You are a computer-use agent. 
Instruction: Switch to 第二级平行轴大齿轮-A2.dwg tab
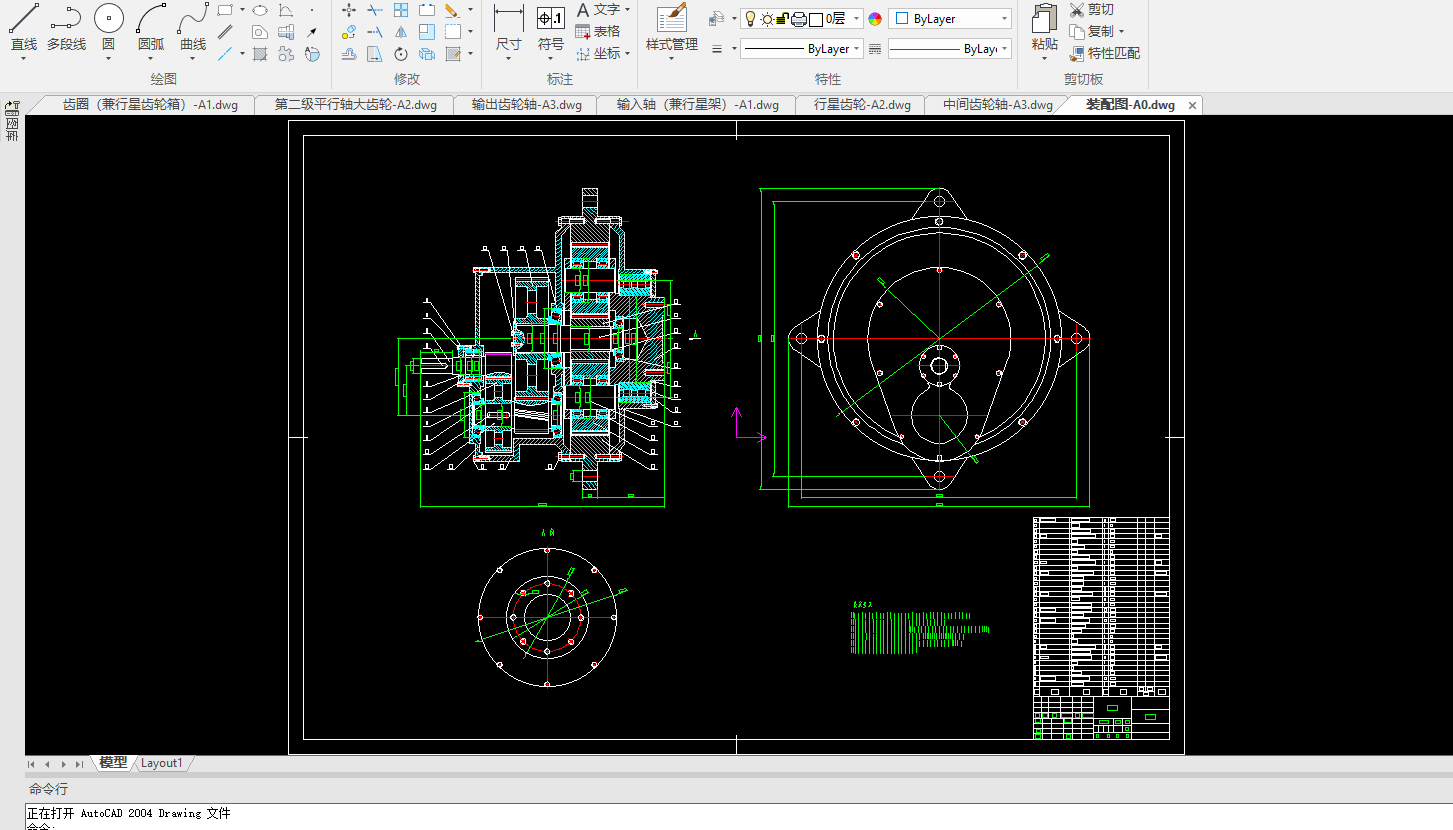click(x=356, y=104)
